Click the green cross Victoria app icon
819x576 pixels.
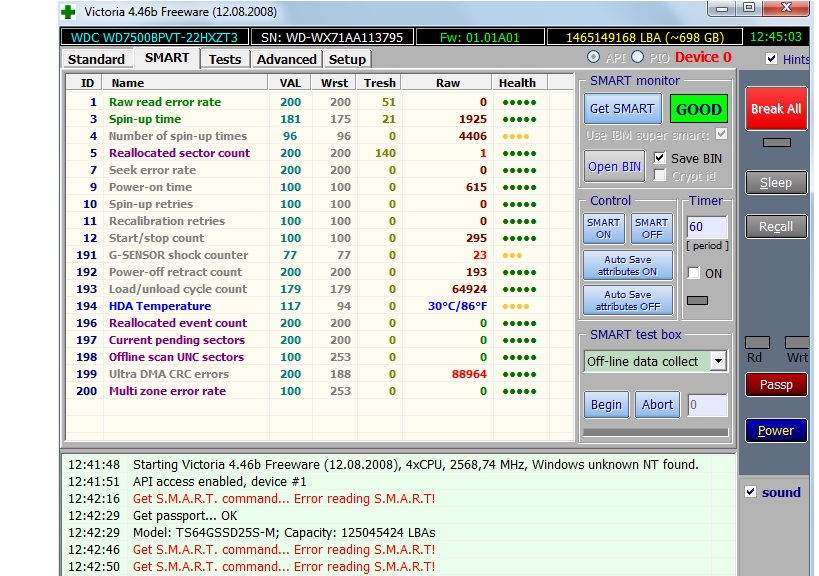(68, 11)
